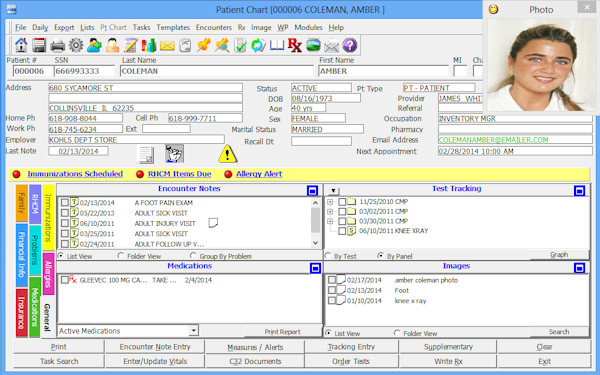Image resolution: width=600 pixels, height=375 pixels.
Task: Open the landscape image icon
Action: 313,45
